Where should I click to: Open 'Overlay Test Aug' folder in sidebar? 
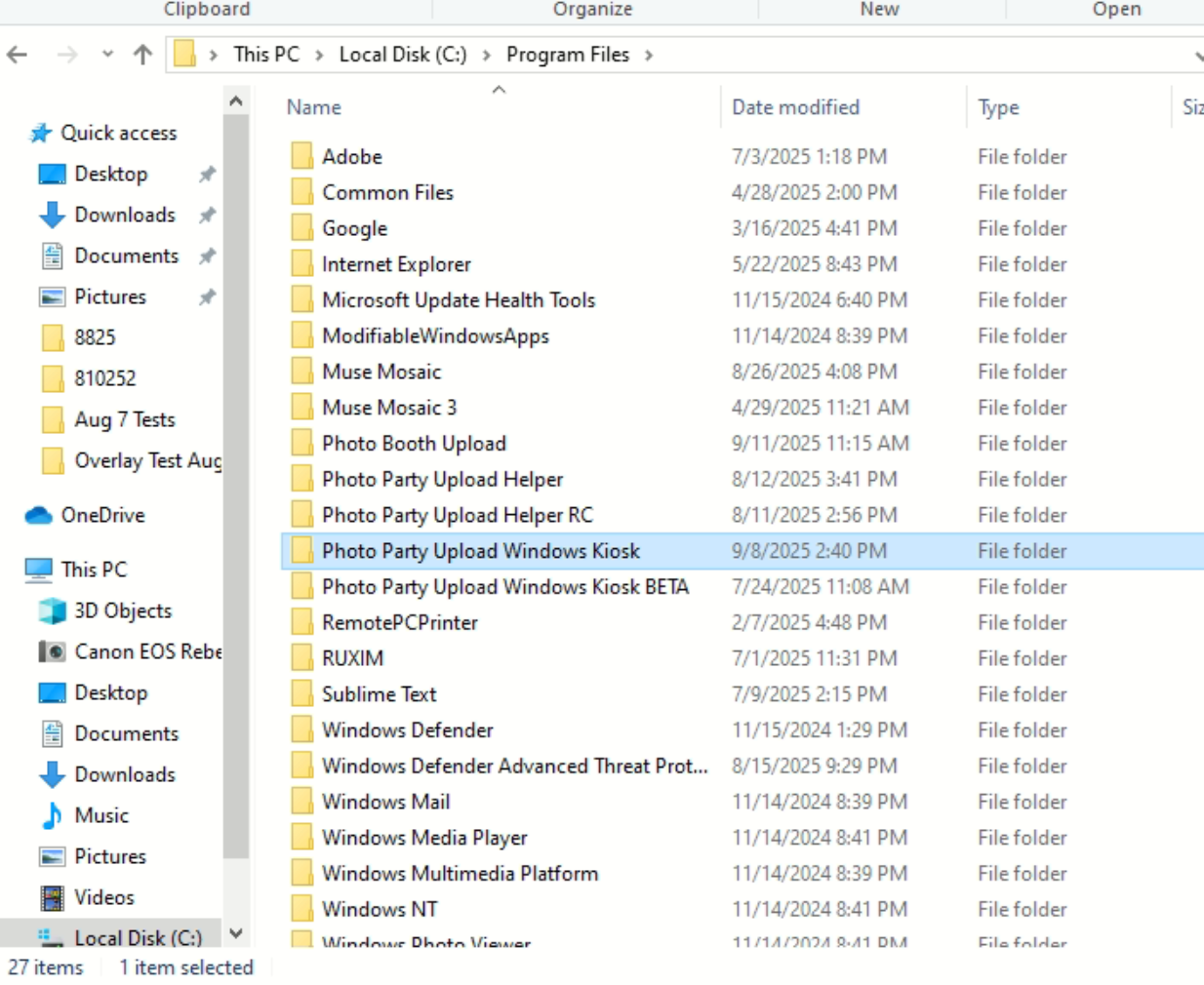(x=148, y=460)
